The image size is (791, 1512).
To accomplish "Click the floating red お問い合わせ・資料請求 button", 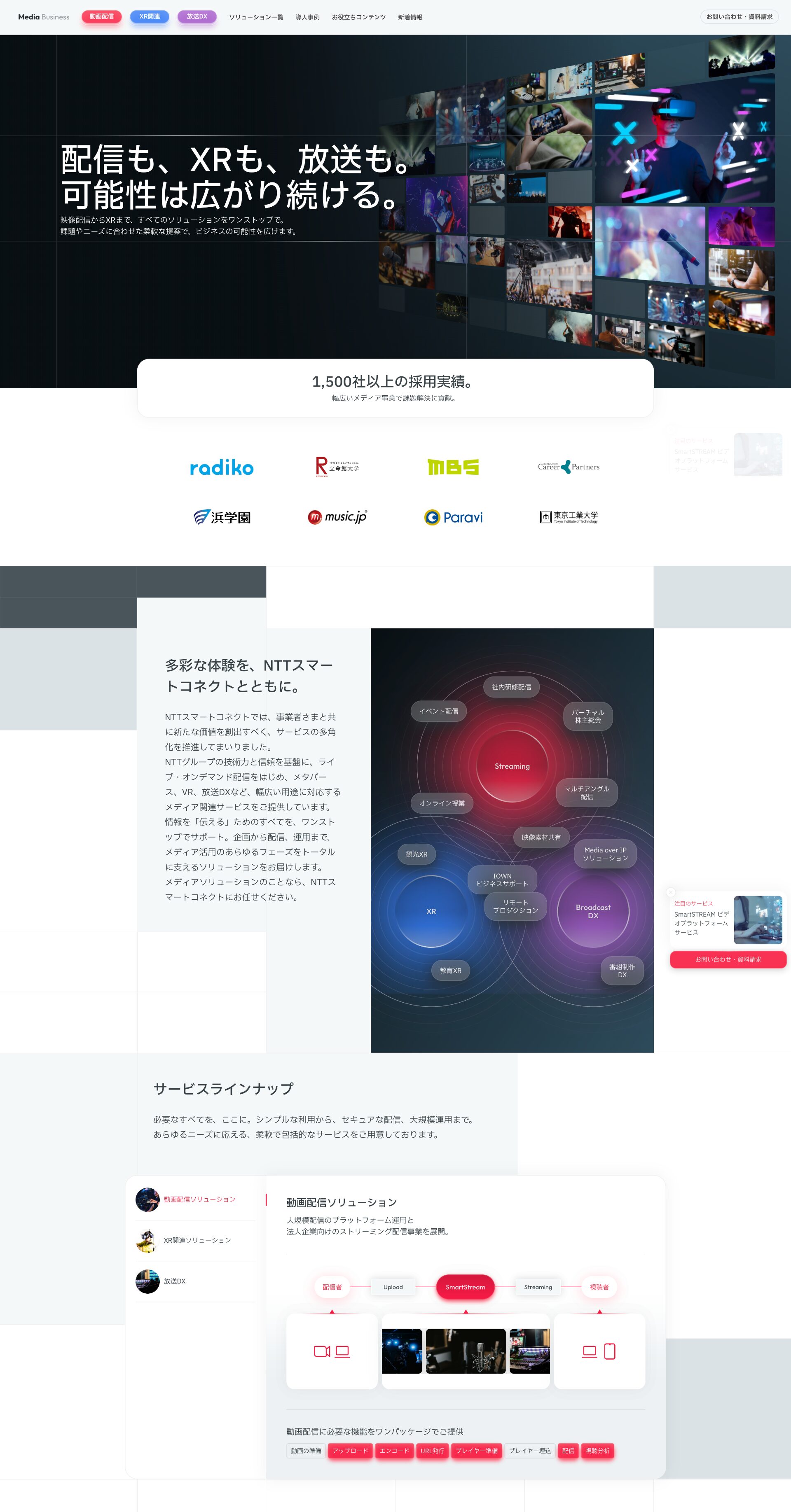I will (x=728, y=959).
